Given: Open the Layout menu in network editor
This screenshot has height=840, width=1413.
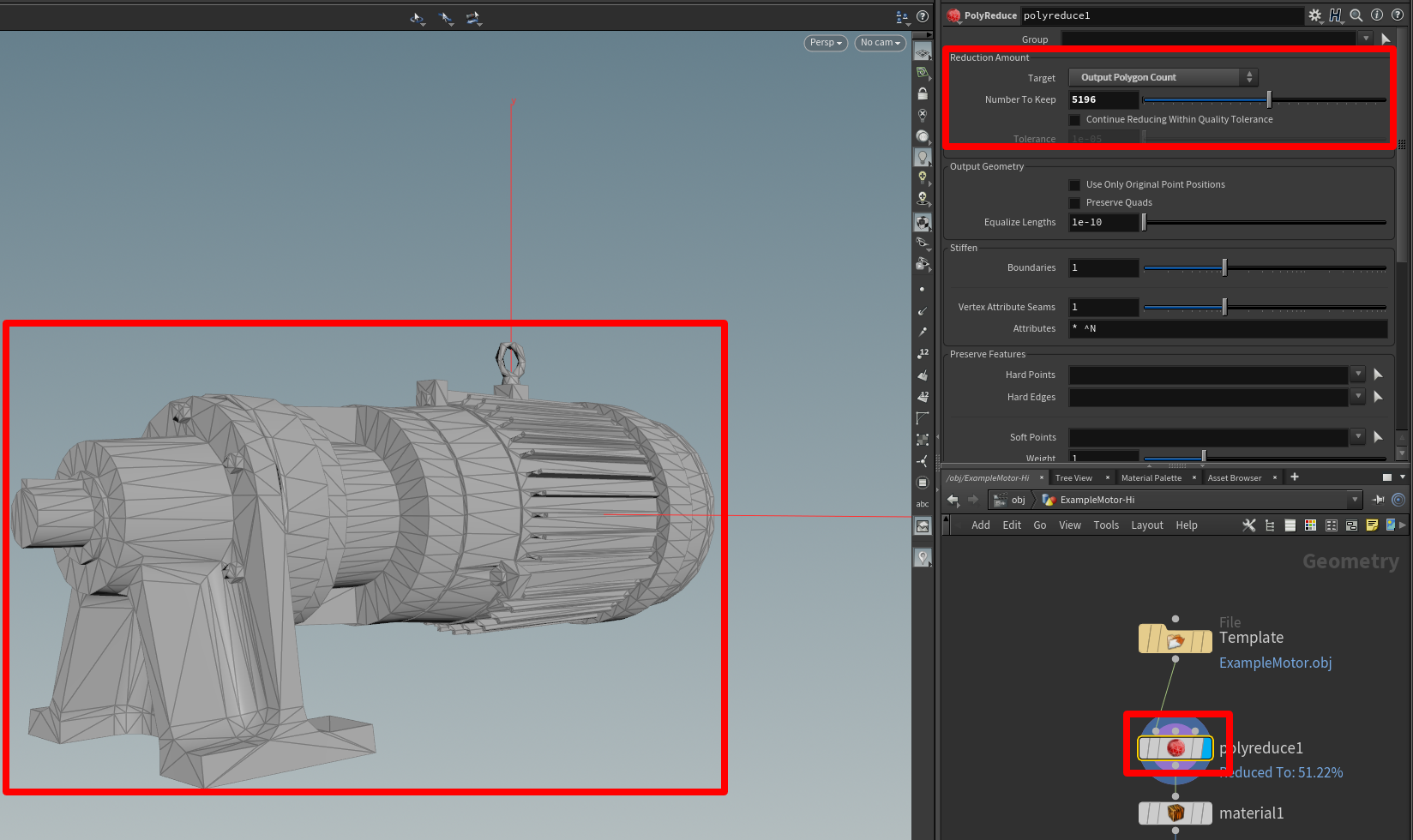Looking at the screenshot, I should 1146,525.
